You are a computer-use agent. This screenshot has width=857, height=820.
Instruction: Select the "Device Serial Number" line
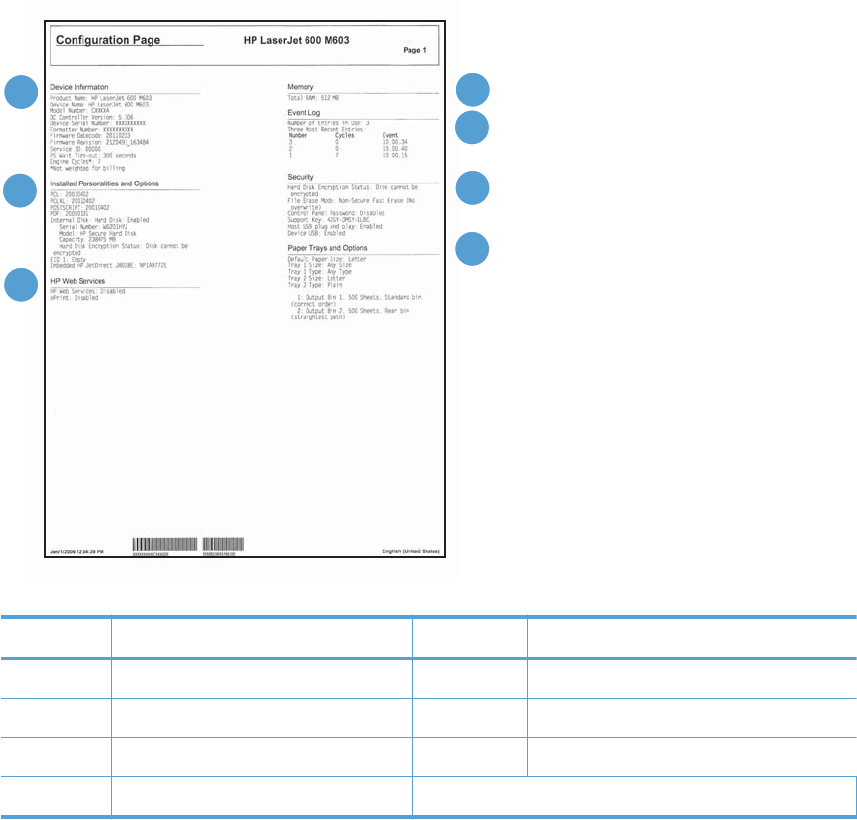pos(98,123)
